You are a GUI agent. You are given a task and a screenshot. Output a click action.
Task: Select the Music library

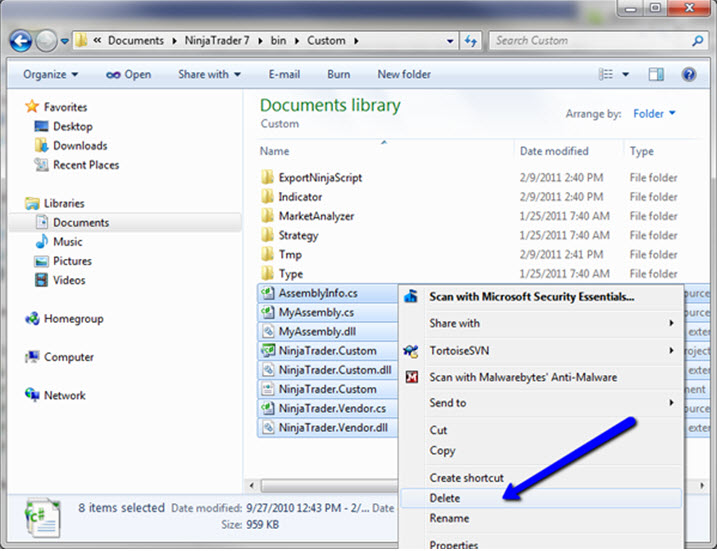[x=67, y=242]
